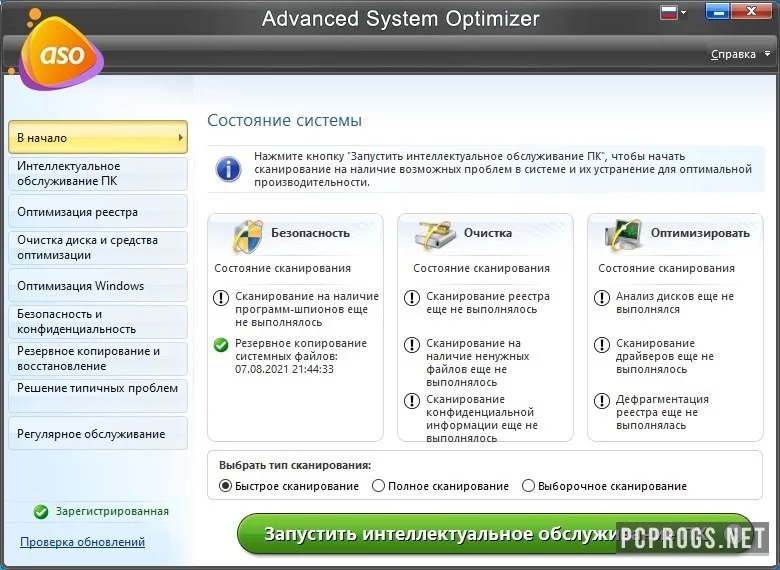This screenshot has width=780, height=570.
Task: Click Запустить интеллектуальное обслуживание button
Action: coord(495,534)
